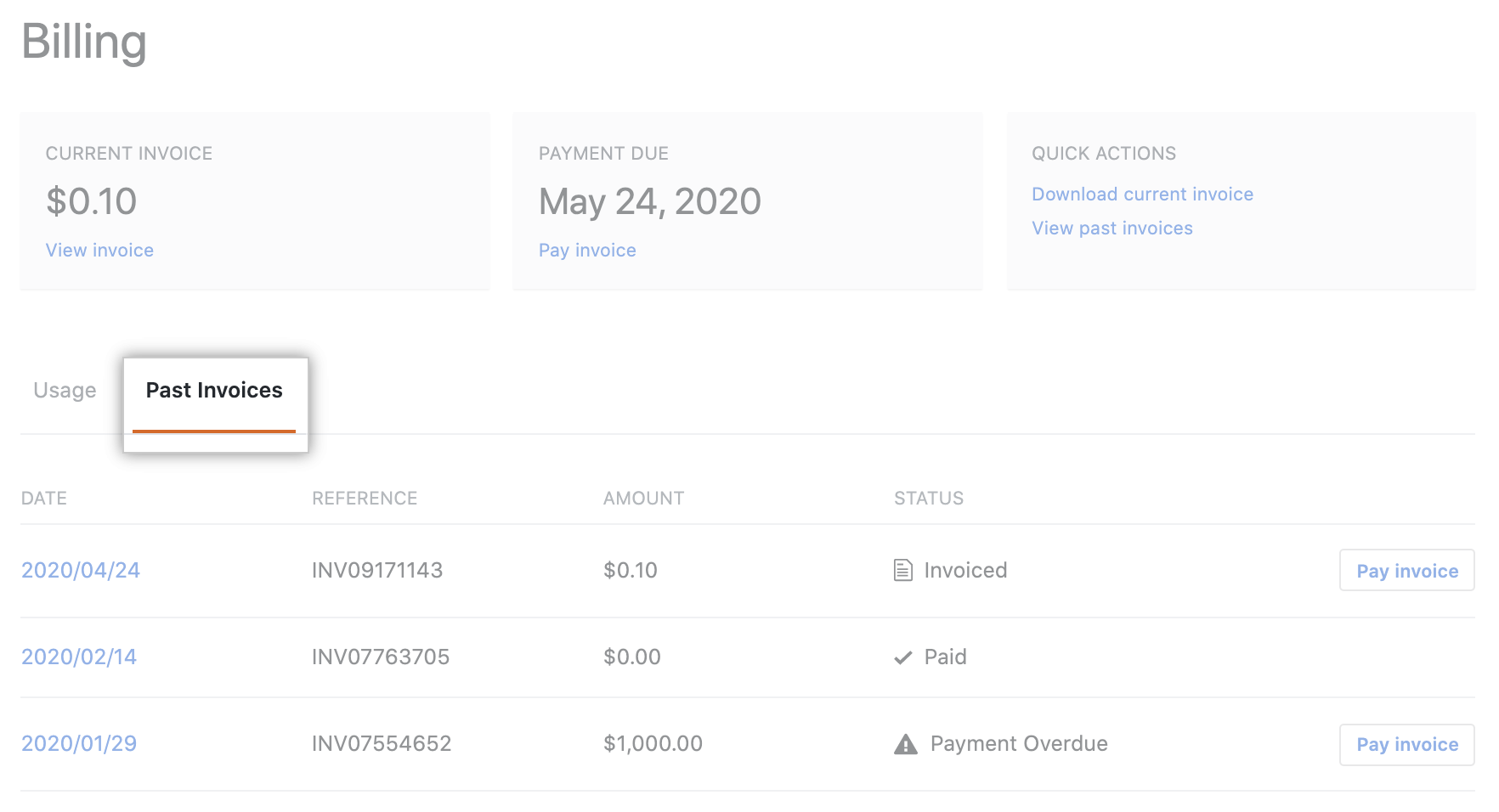Click the REFERENCE column header
Viewport: 1499px width, 812px height.
tap(365, 499)
